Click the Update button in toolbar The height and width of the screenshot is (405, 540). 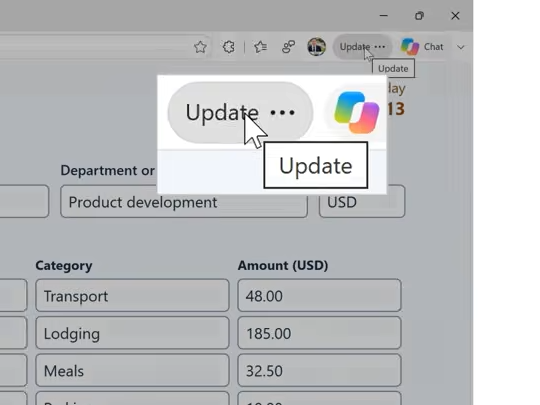click(x=362, y=46)
